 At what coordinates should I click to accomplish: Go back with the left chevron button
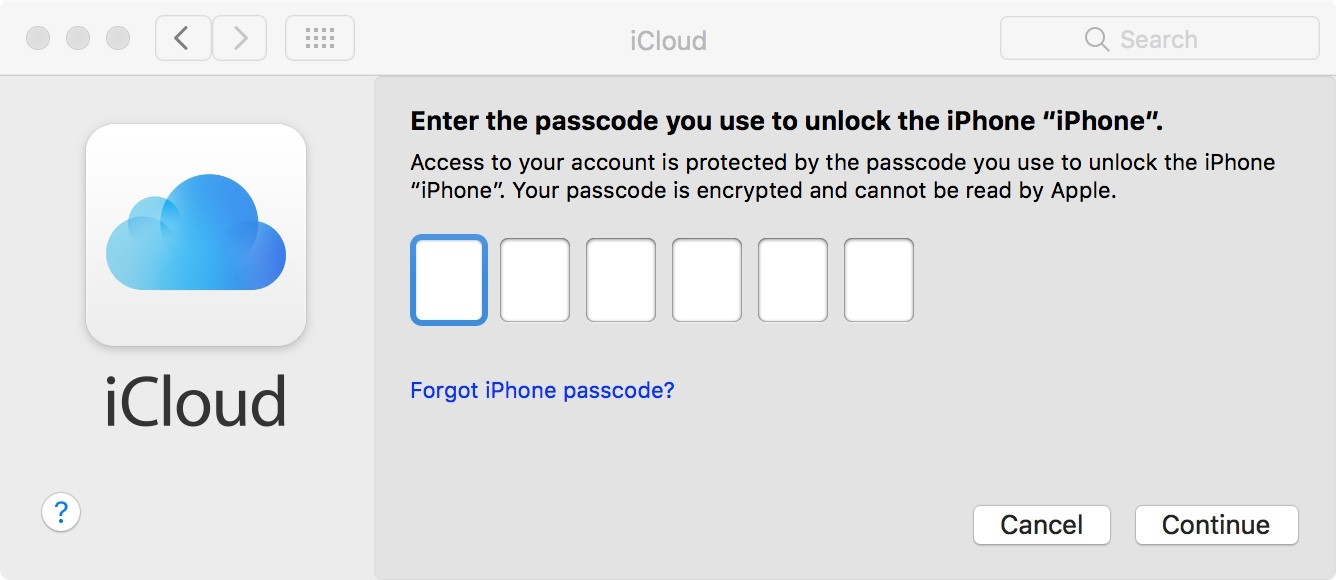tap(183, 39)
